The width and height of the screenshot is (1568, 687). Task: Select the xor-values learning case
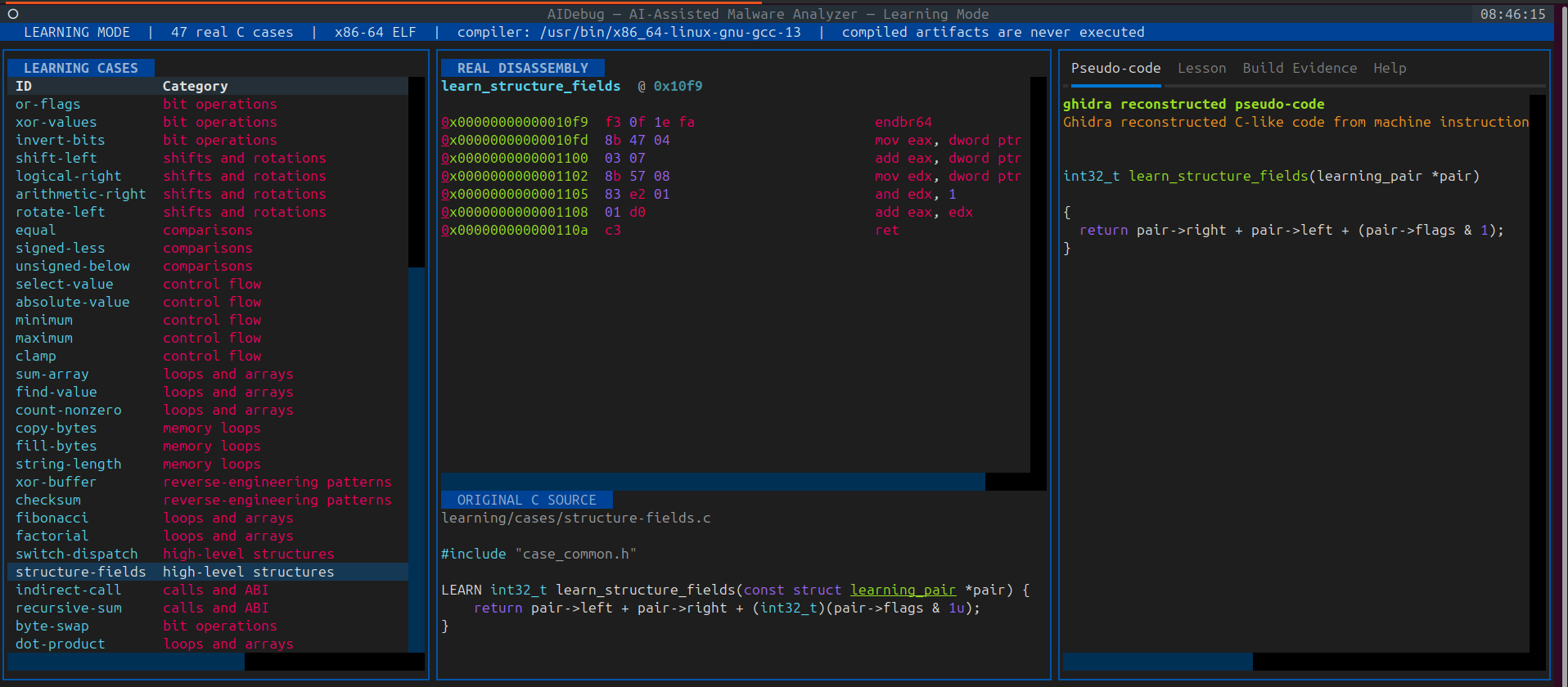pyautogui.click(x=208, y=122)
